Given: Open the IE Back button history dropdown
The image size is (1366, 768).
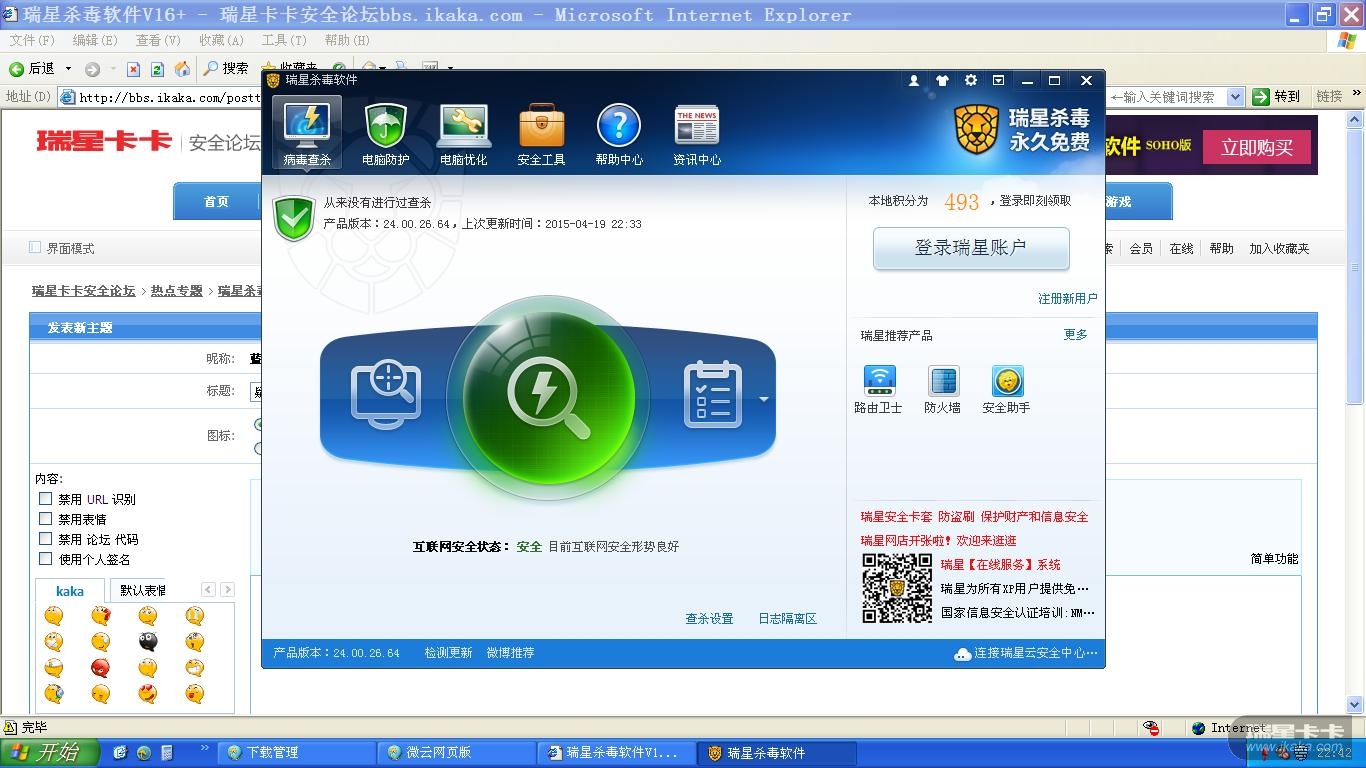Looking at the screenshot, I should (x=68, y=69).
